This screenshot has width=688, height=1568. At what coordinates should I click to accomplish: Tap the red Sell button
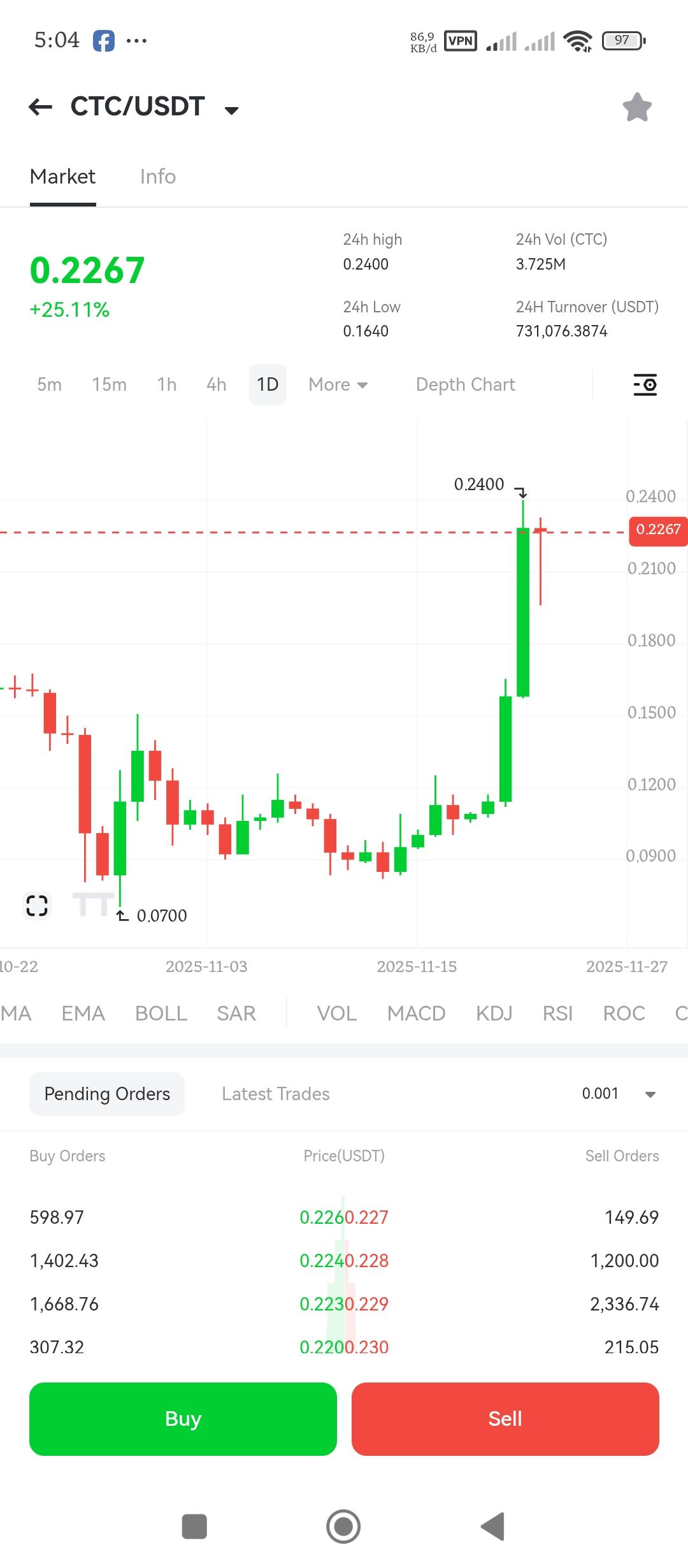tap(505, 1419)
